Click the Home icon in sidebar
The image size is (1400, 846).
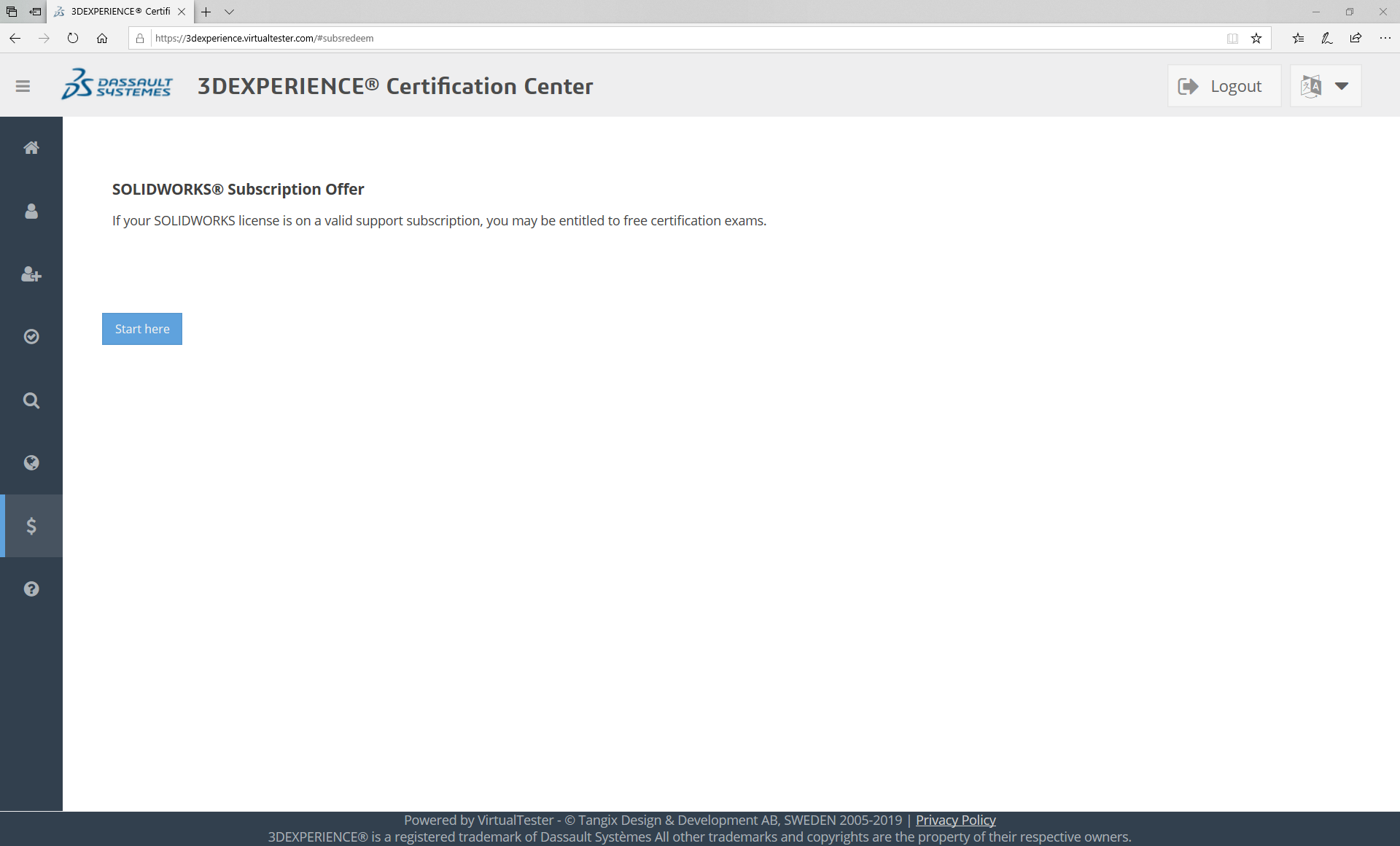[x=31, y=148]
